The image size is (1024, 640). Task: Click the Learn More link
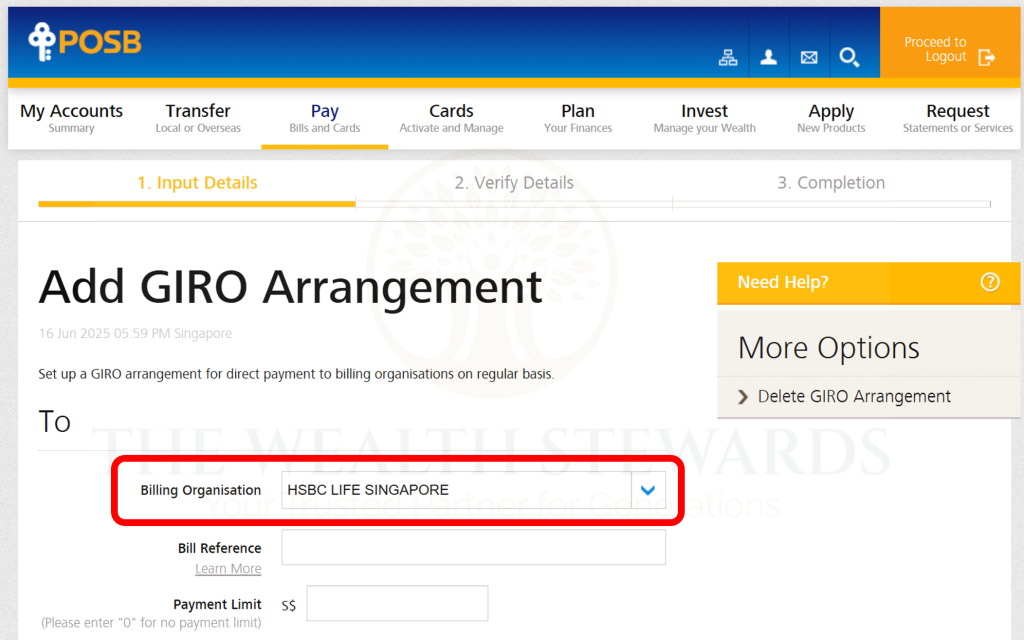[228, 569]
